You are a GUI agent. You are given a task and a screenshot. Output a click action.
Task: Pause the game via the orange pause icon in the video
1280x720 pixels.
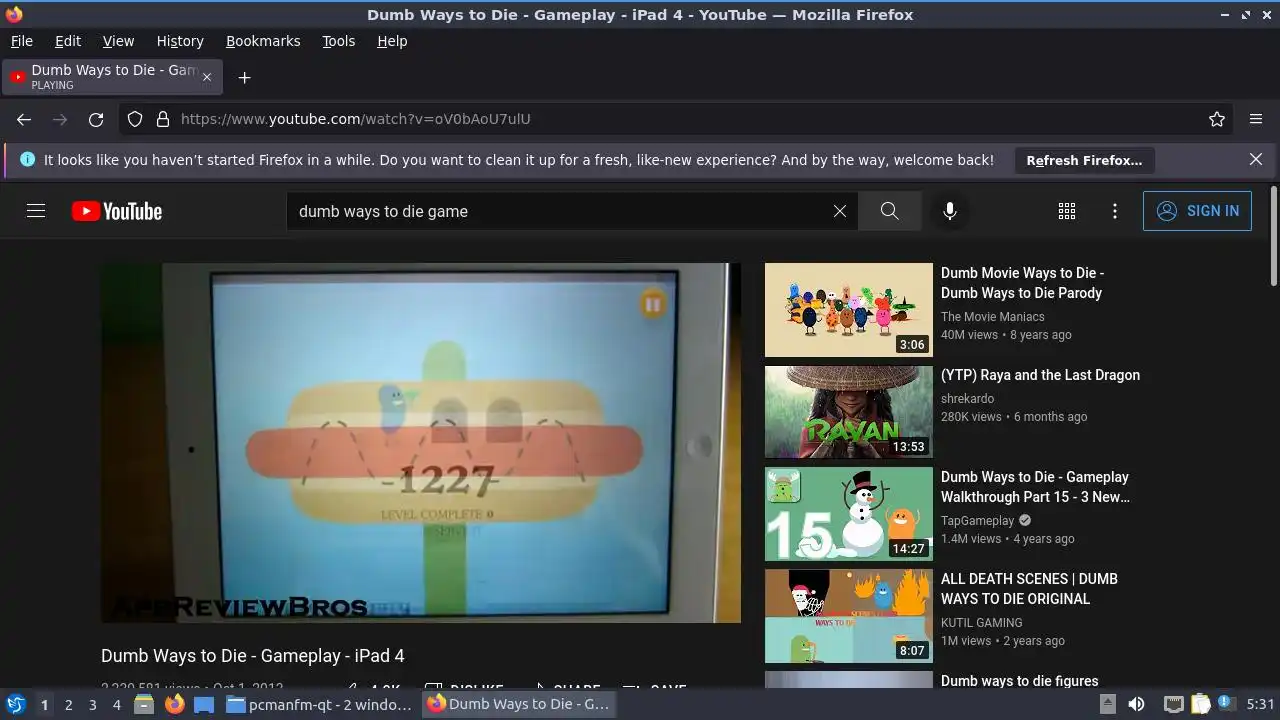[x=653, y=304]
